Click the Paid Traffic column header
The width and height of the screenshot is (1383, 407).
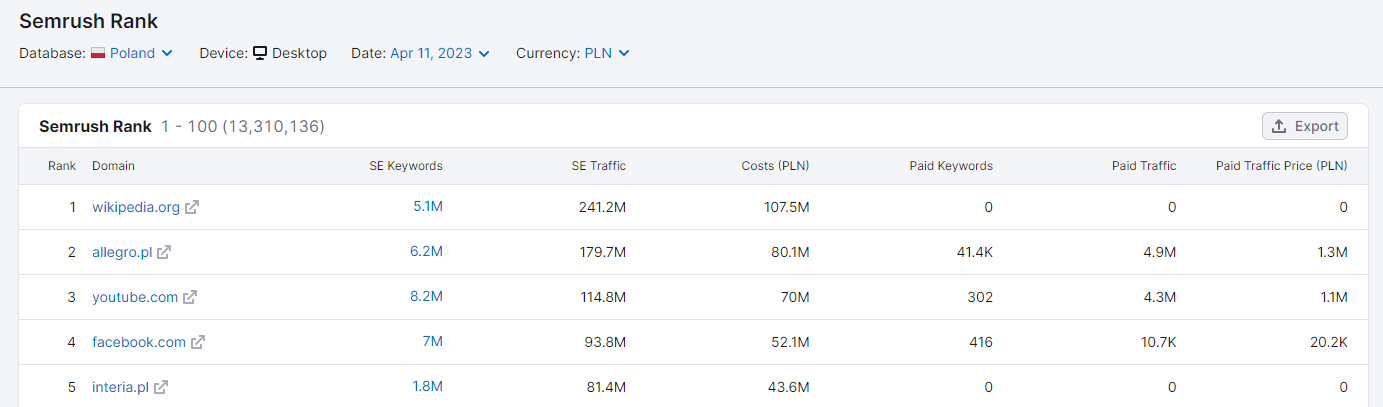point(1144,166)
